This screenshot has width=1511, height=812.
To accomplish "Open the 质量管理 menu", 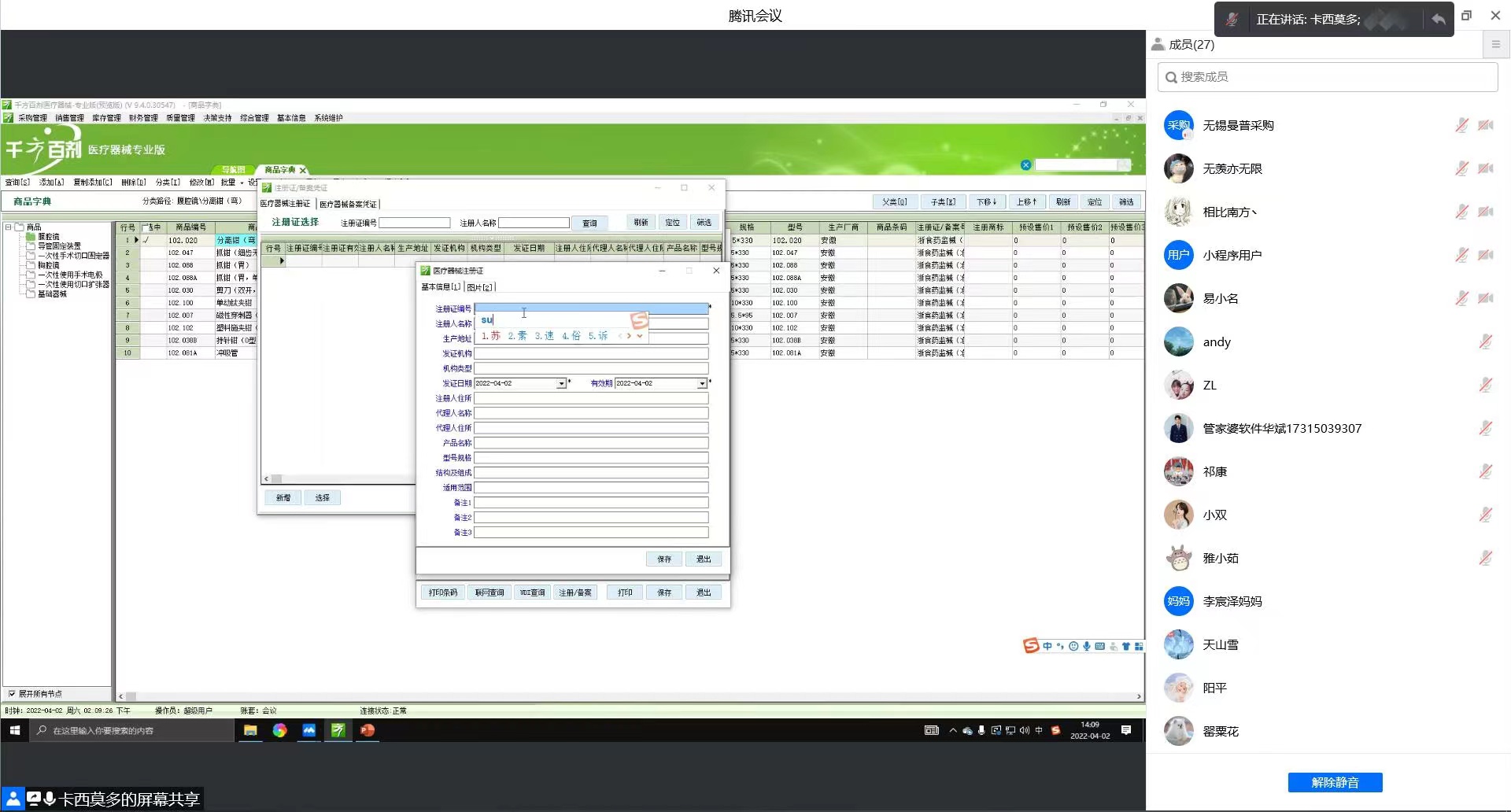I will pyautogui.click(x=180, y=118).
